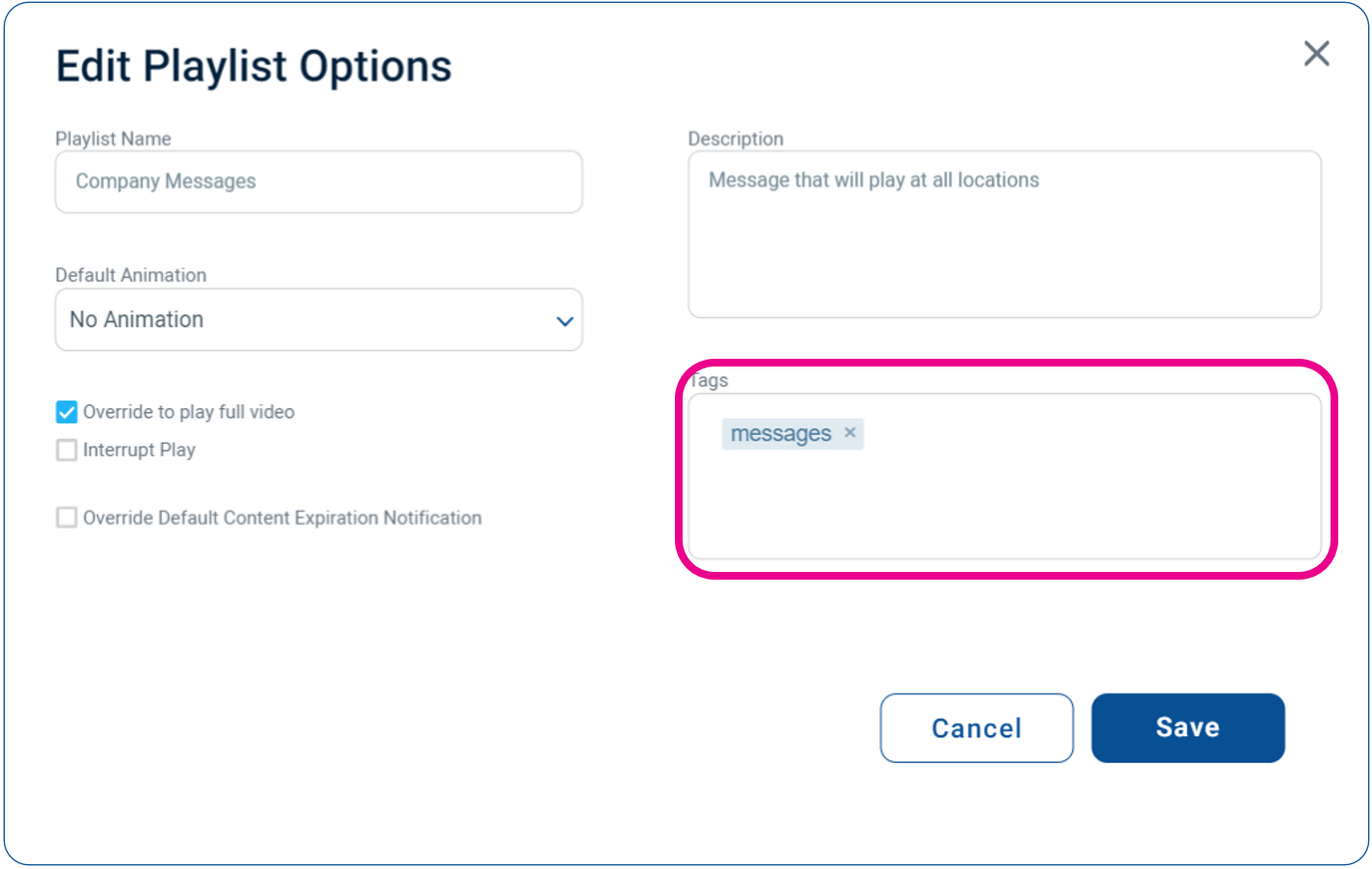
Task: Click the Default Animation label
Action: 131,275
